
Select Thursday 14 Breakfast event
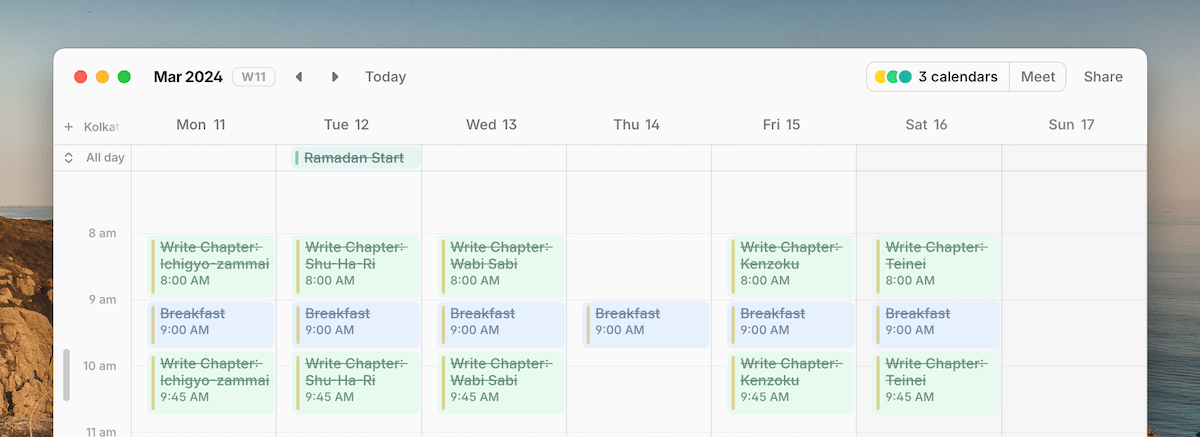click(x=646, y=322)
